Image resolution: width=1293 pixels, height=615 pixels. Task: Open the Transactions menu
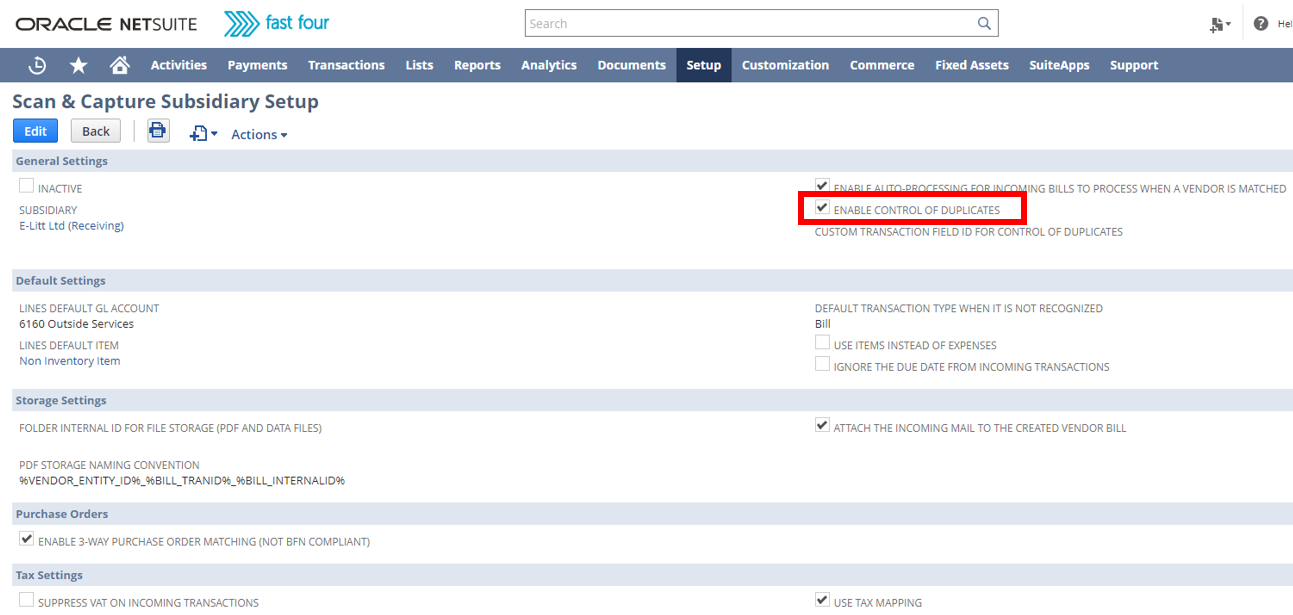click(346, 65)
